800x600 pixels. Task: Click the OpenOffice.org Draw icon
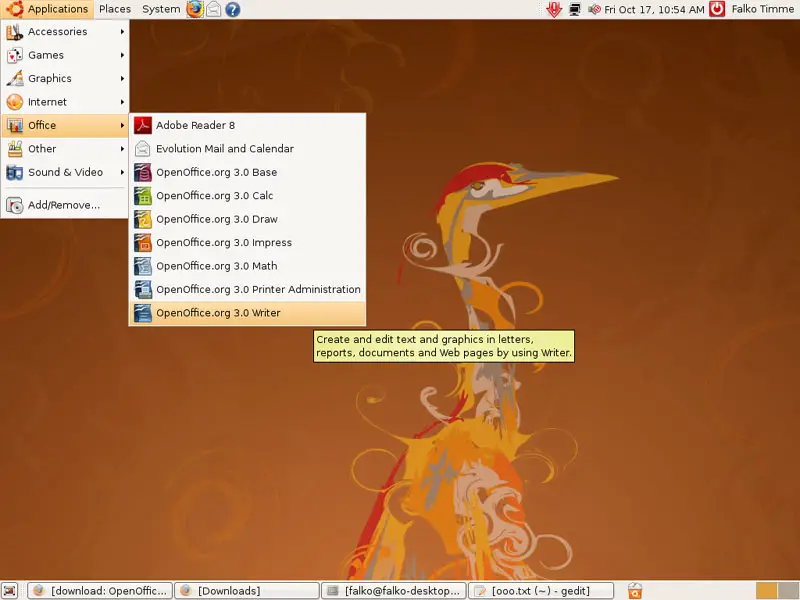click(143, 219)
